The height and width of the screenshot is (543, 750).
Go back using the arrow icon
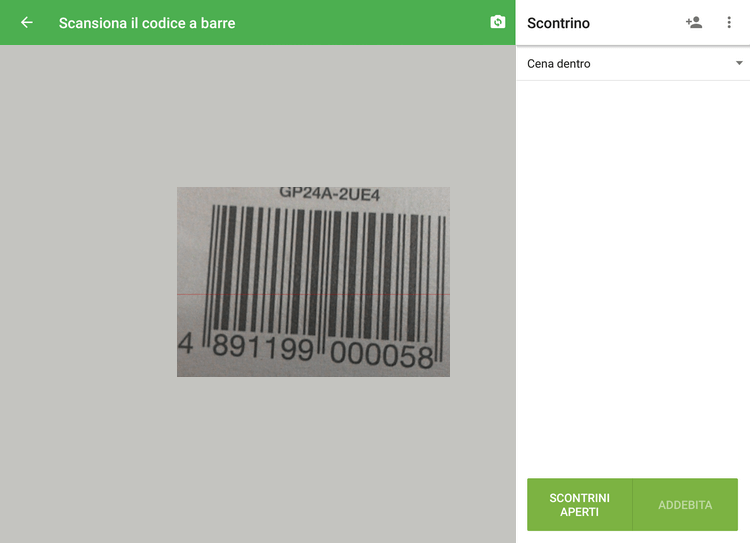pyautogui.click(x=27, y=22)
